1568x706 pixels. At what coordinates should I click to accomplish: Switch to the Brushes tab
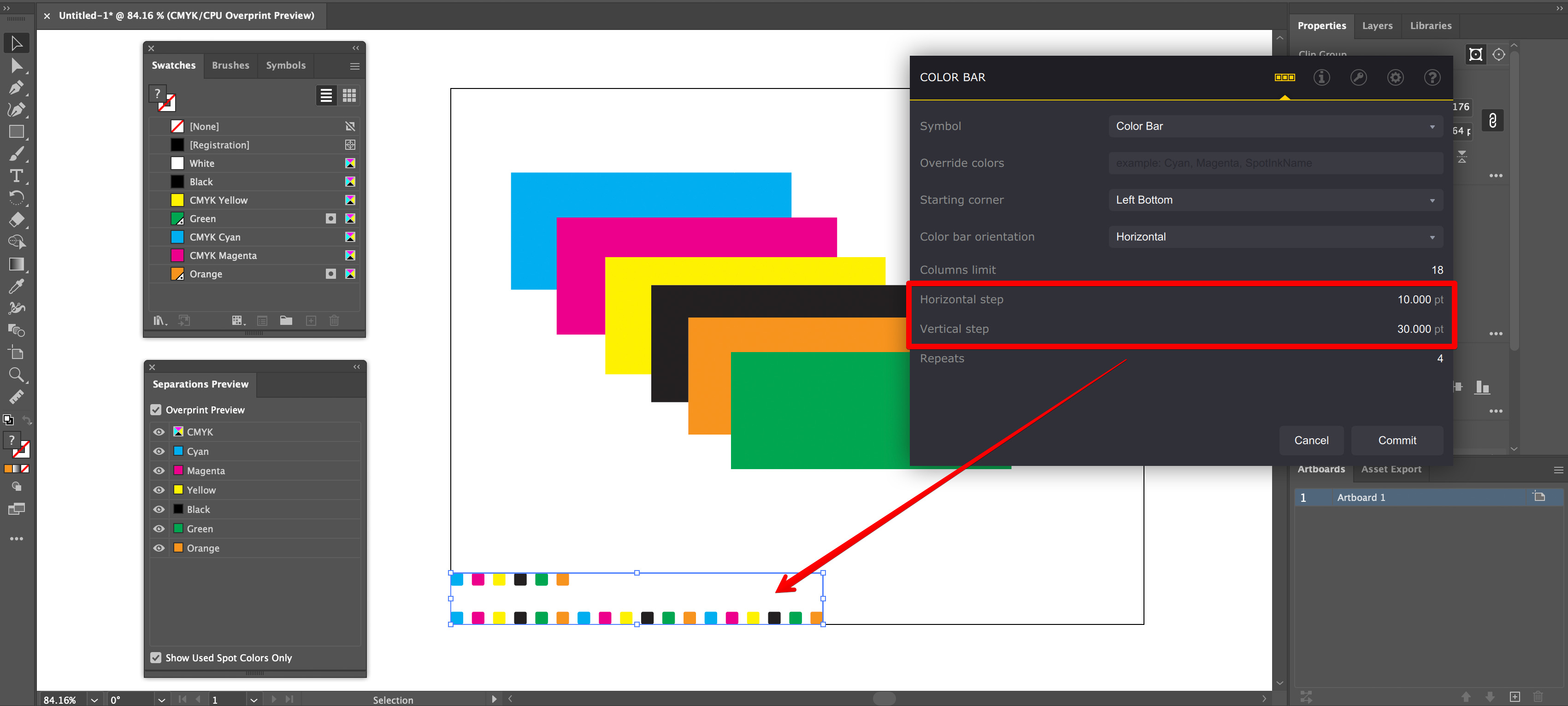tap(230, 65)
